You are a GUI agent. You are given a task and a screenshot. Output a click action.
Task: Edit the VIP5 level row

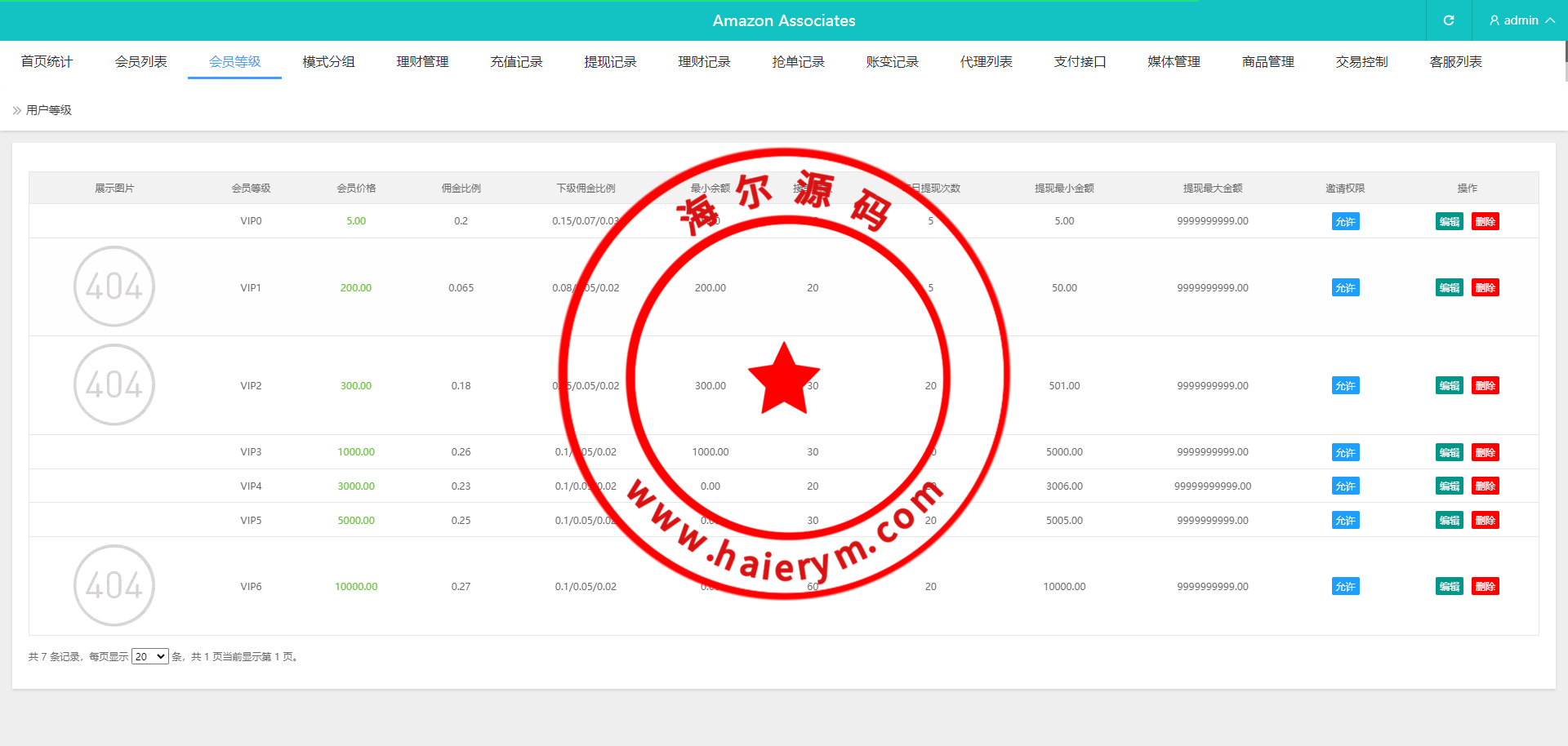click(x=1450, y=520)
